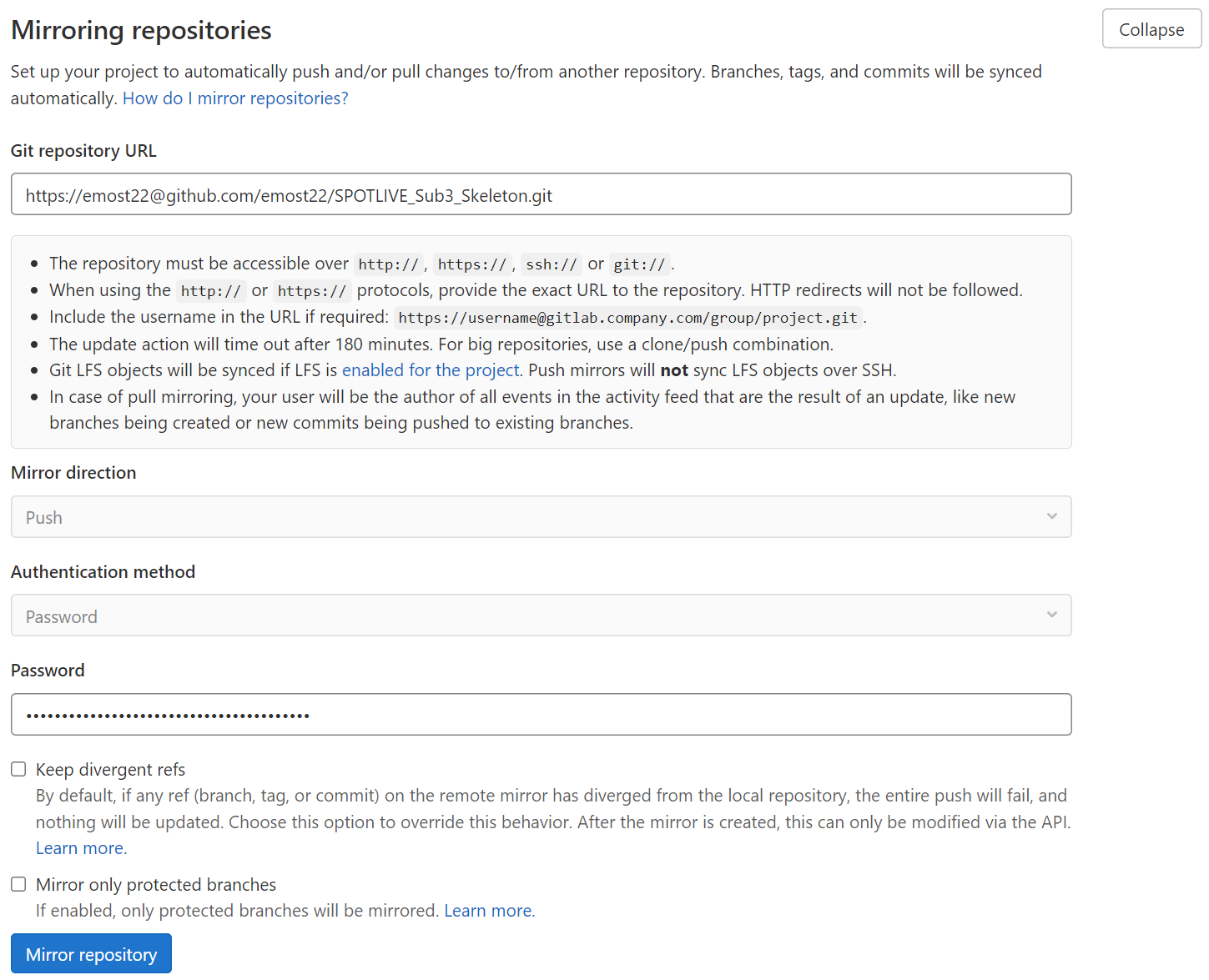Screen dimensions: 1209x980
Task: Click the 'Git repository URL' field label
Action: [83, 151]
